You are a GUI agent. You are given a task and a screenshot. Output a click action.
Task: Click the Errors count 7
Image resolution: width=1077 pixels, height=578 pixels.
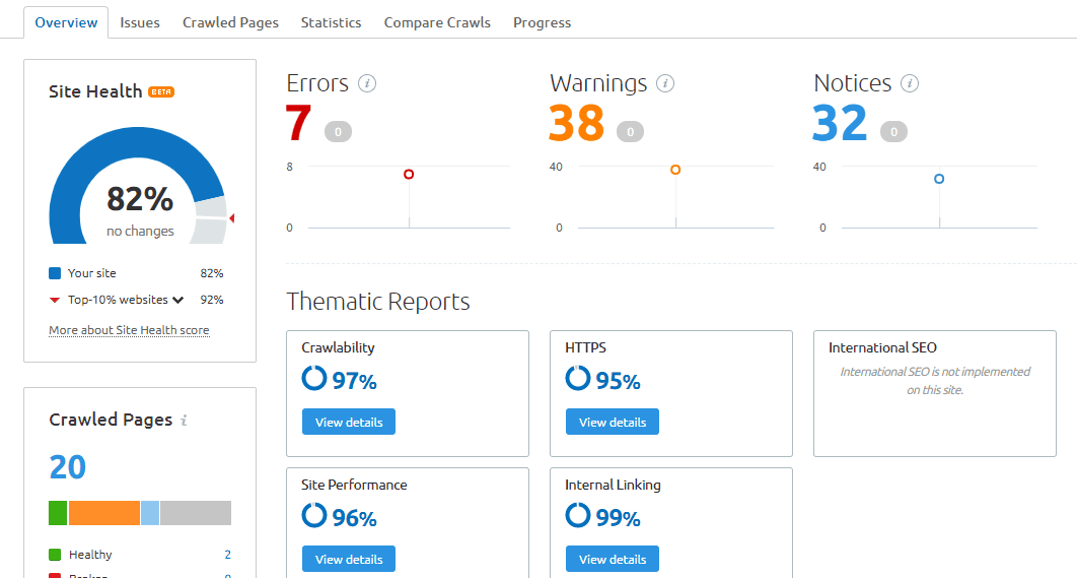[299, 123]
